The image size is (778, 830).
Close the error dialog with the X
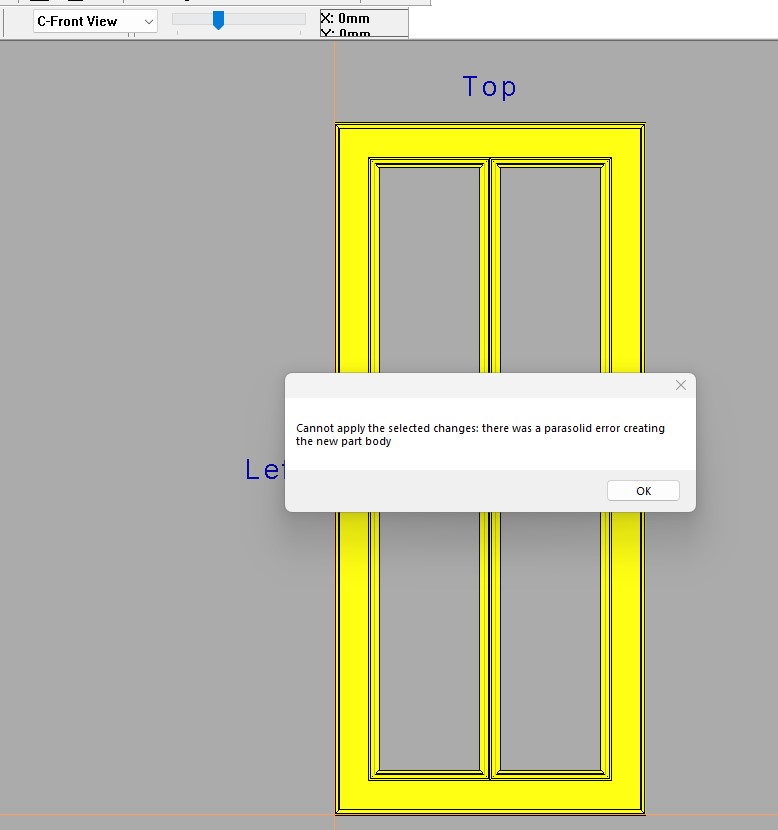coord(681,385)
